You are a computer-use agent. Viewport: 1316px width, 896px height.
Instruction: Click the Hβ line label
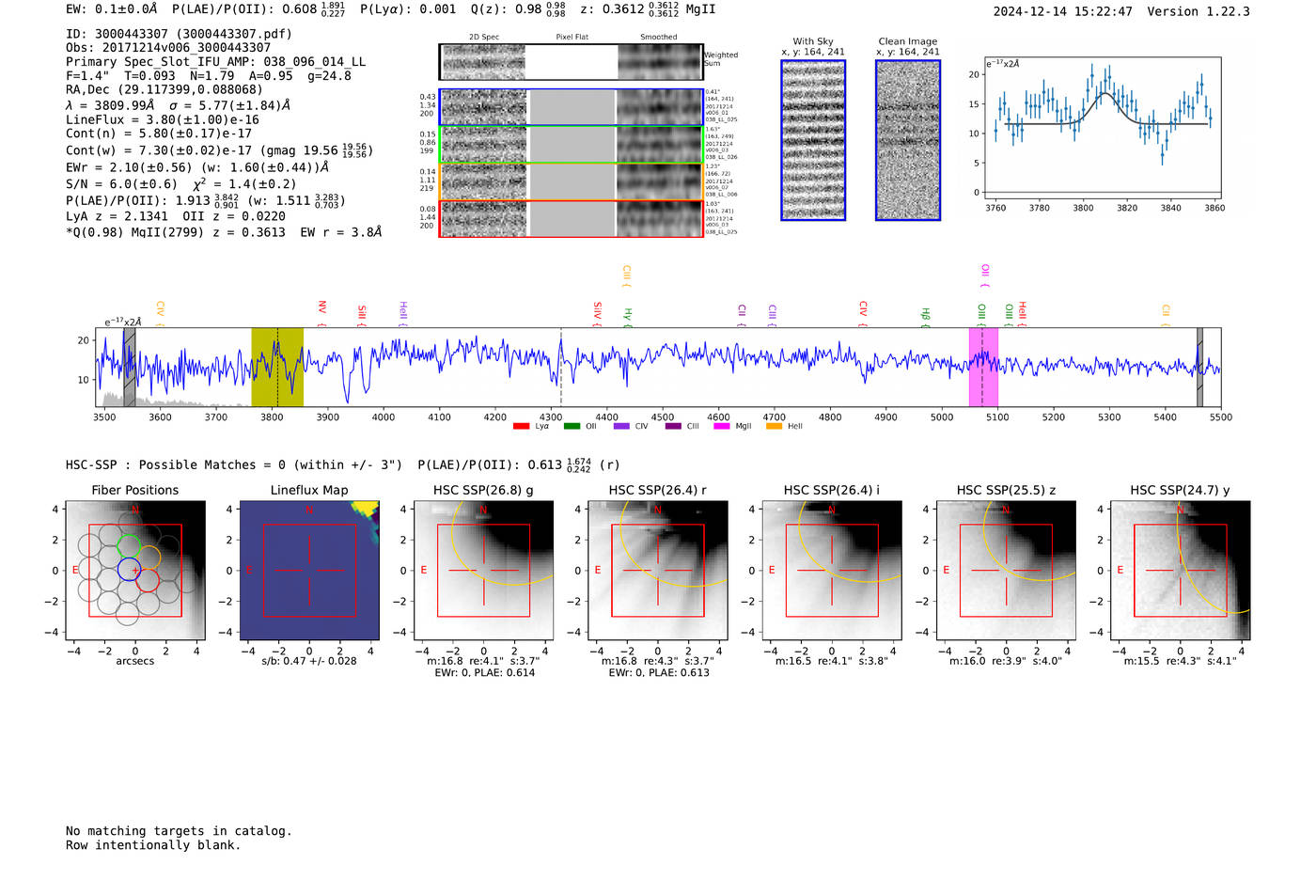click(x=925, y=318)
